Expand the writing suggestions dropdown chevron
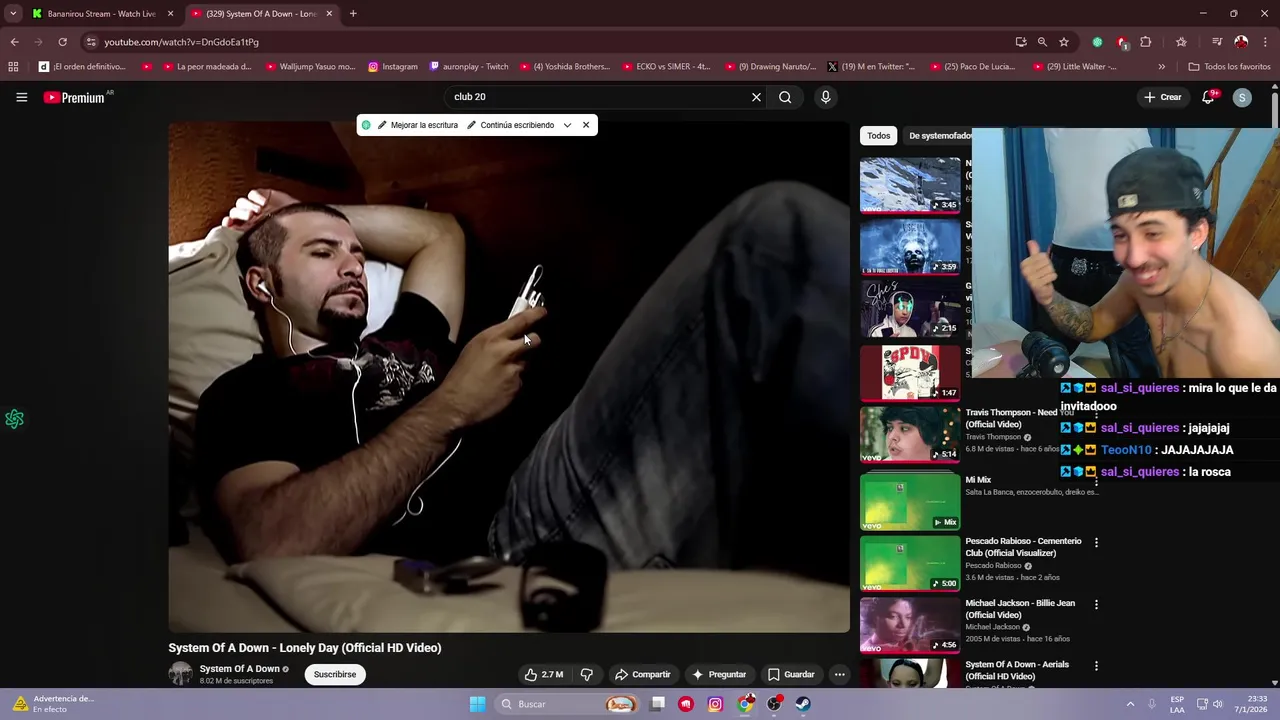The width and height of the screenshot is (1280, 720). point(567,125)
